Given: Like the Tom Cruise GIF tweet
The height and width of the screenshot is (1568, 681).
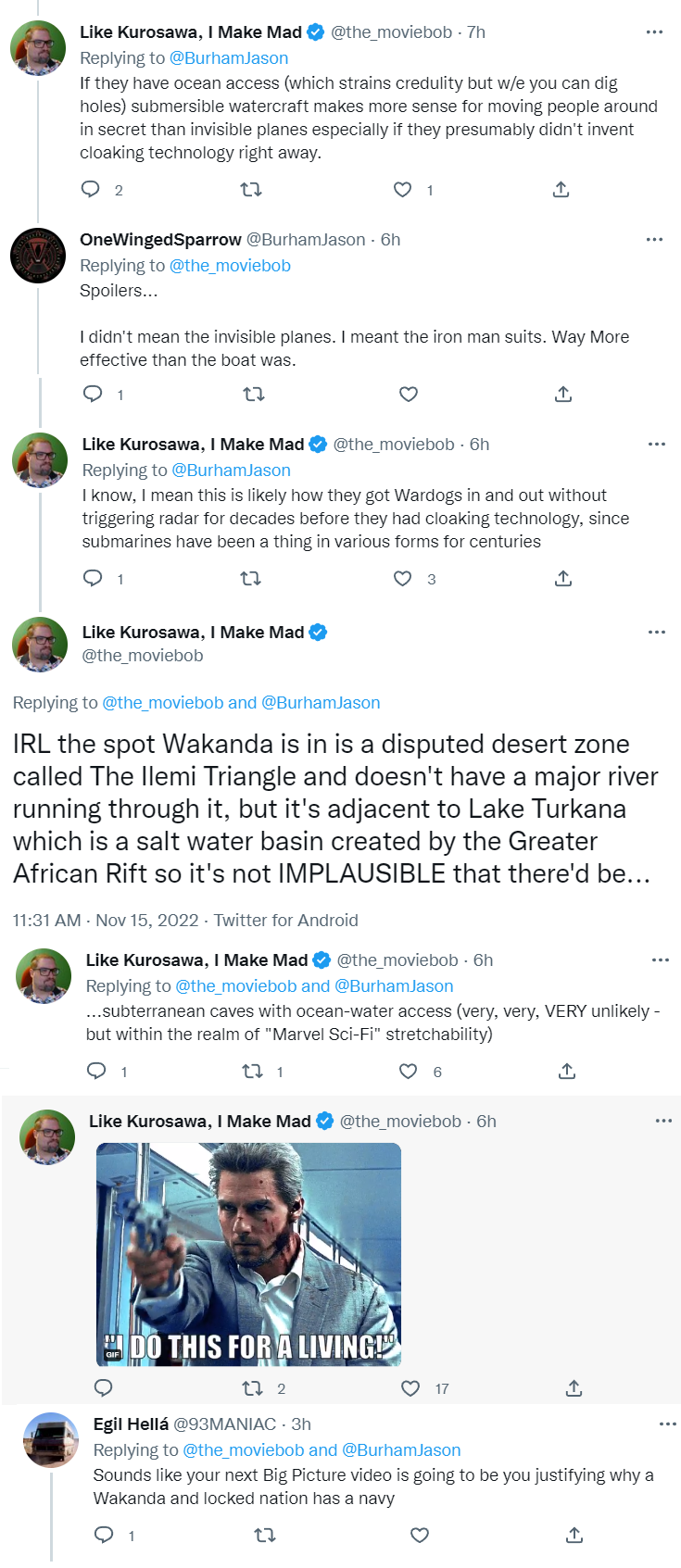Looking at the screenshot, I should pos(410,1388).
